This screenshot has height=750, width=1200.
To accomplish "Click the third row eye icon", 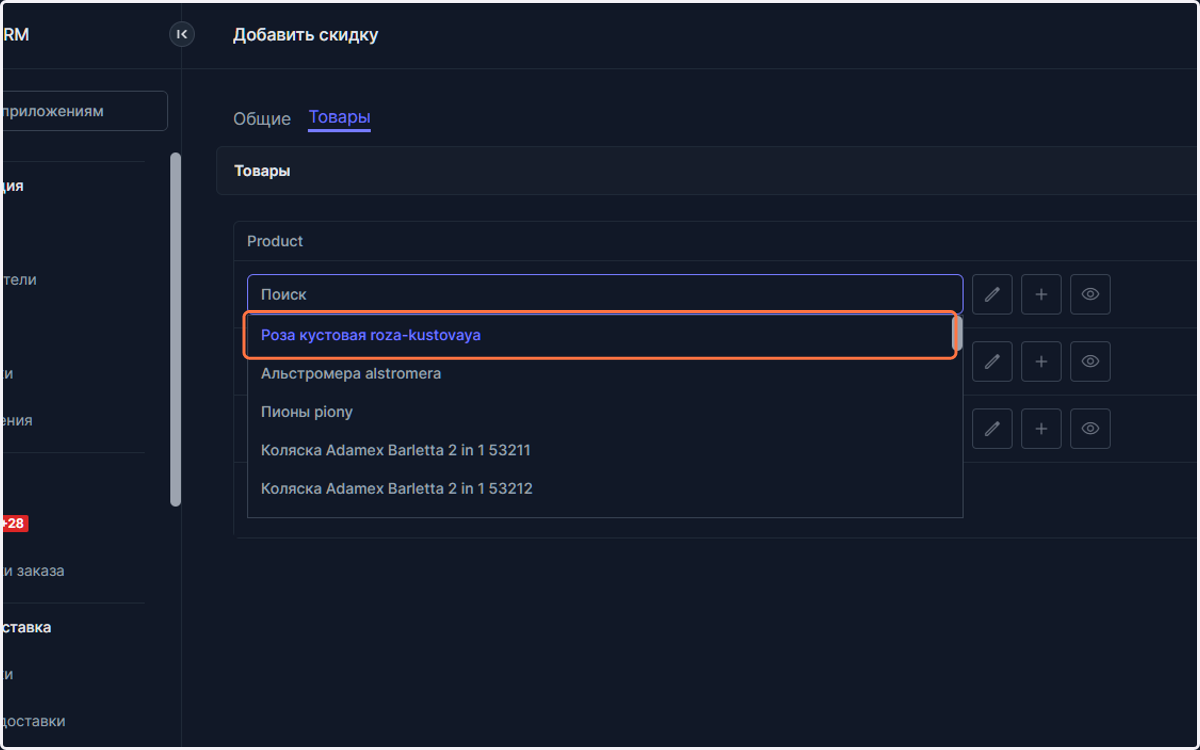I will [x=1090, y=428].
